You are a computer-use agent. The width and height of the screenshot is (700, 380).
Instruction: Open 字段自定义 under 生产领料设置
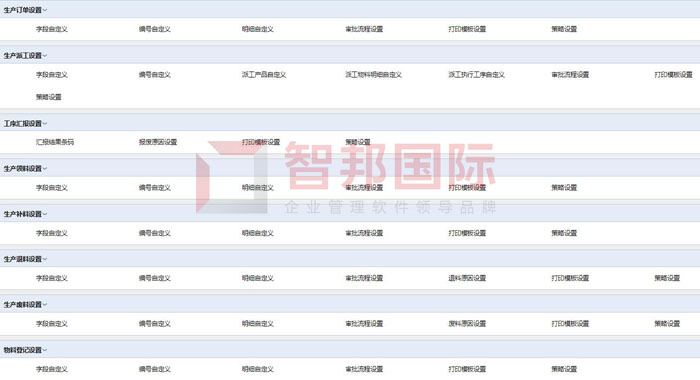point(52,188)
